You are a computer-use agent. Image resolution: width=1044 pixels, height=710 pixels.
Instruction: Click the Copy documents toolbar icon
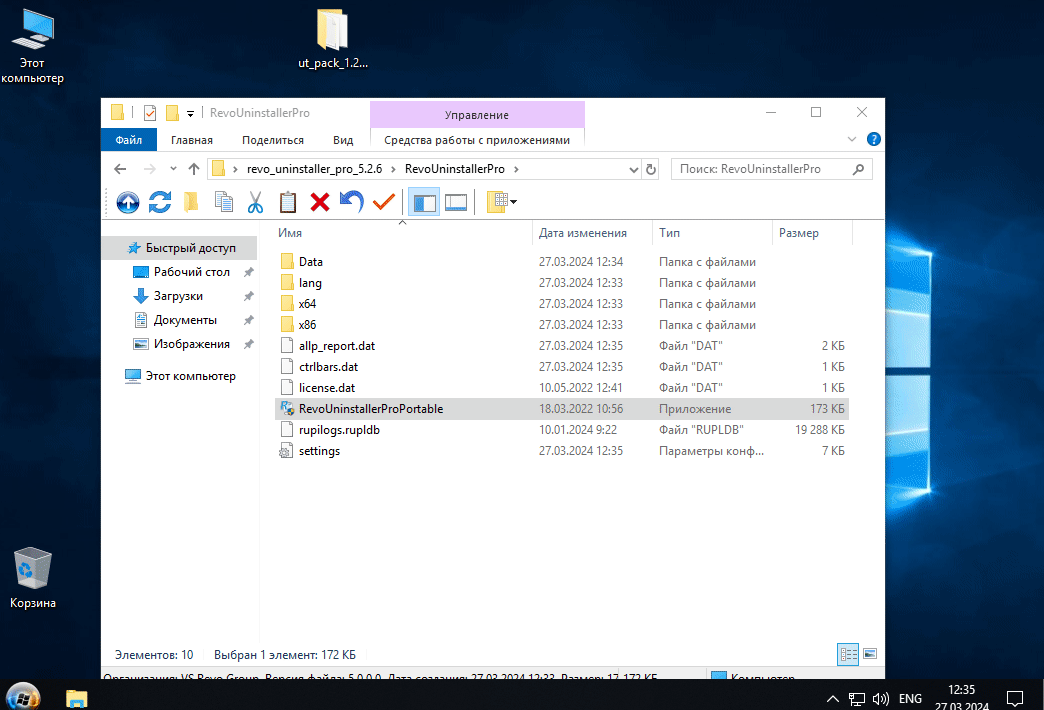(x=224, y=202)
